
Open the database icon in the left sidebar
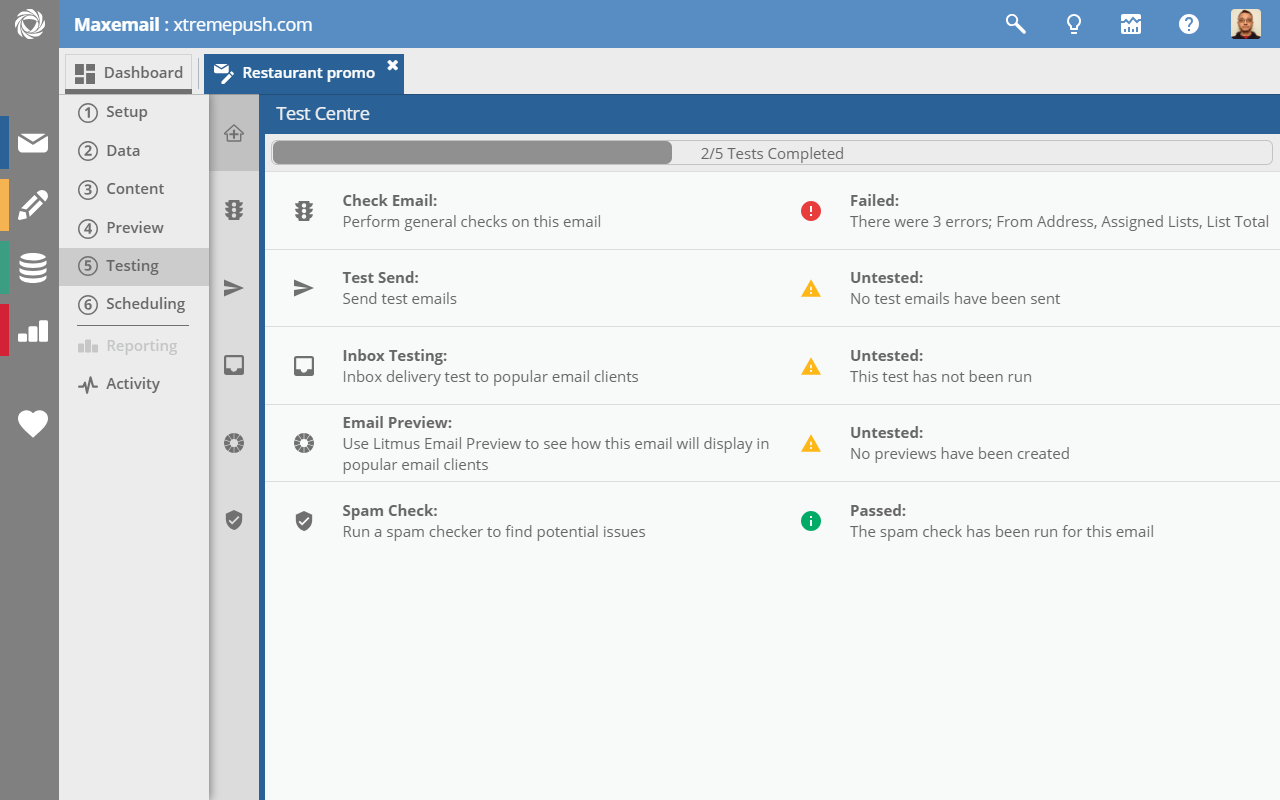tap(31, 267)
